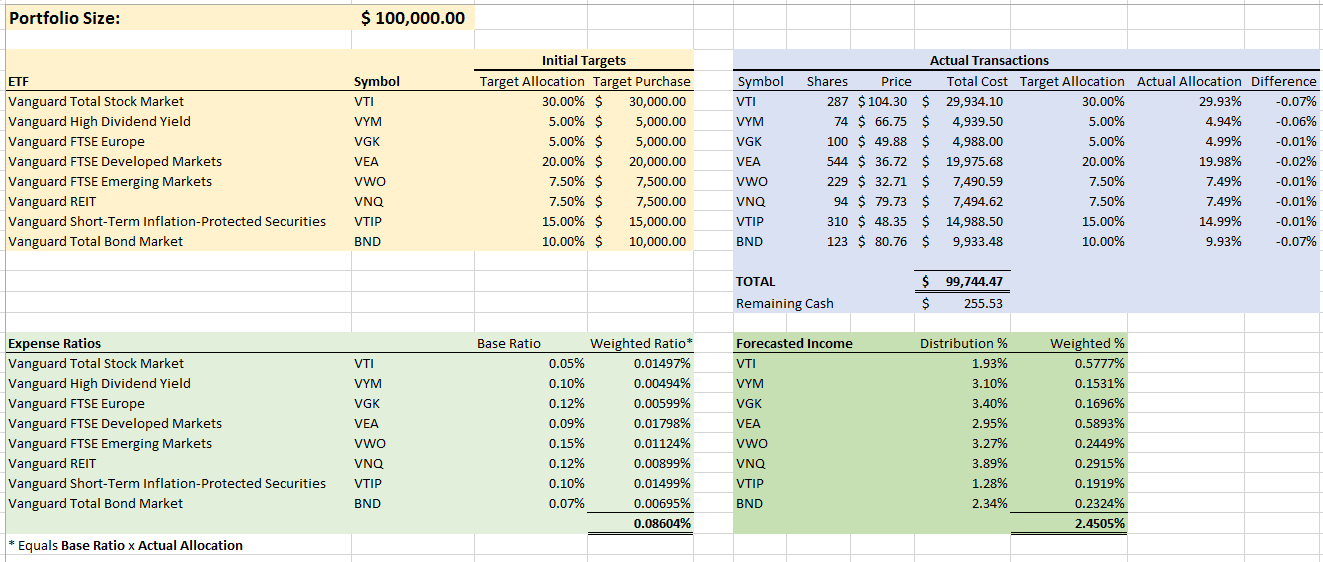Screen dimensions: 1323x562
Task: Click 'Vanguard Short-Term Inflation-Protected Securities' in the ETF list
Action: 167,221
